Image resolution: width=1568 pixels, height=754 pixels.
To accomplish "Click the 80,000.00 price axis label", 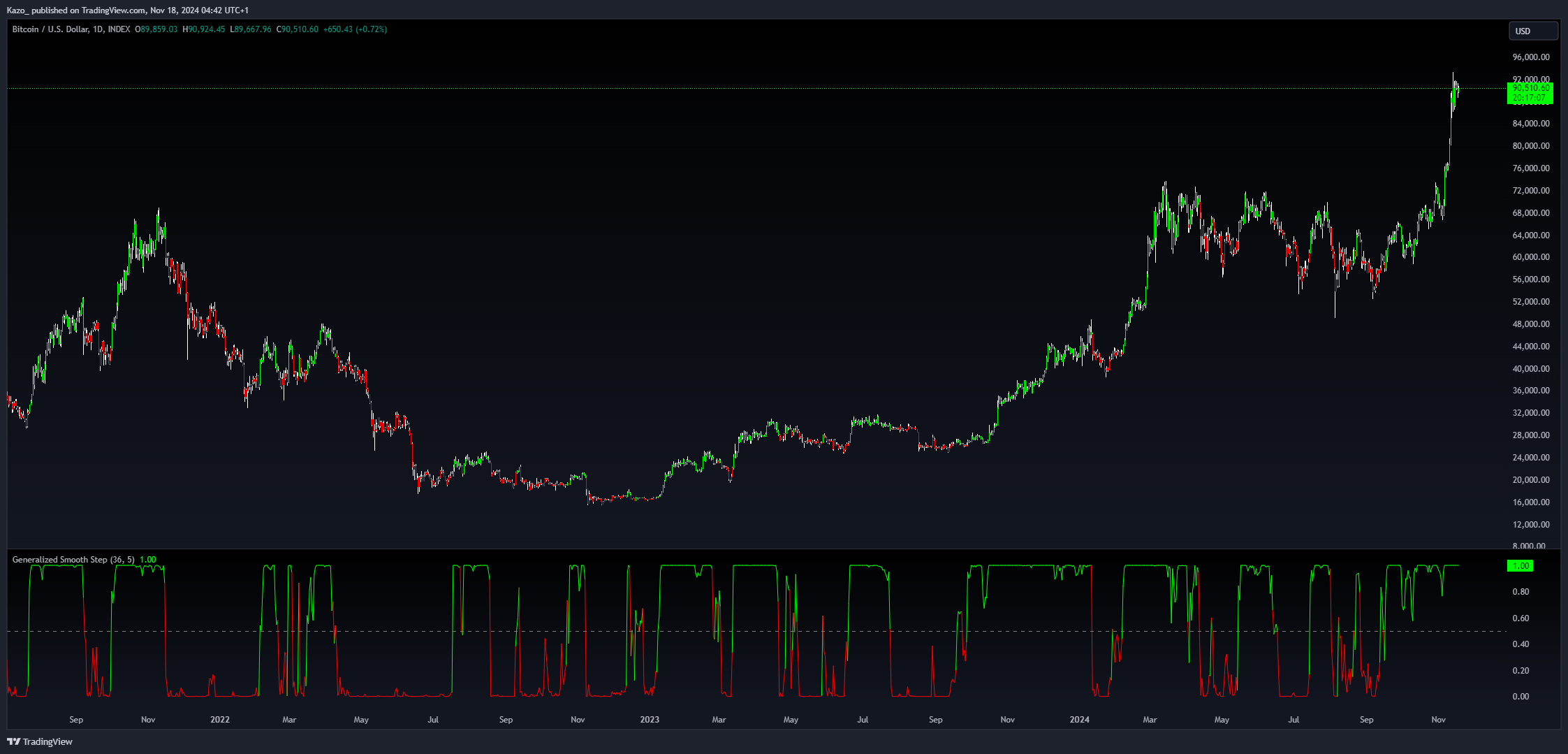I will 1531,146.
